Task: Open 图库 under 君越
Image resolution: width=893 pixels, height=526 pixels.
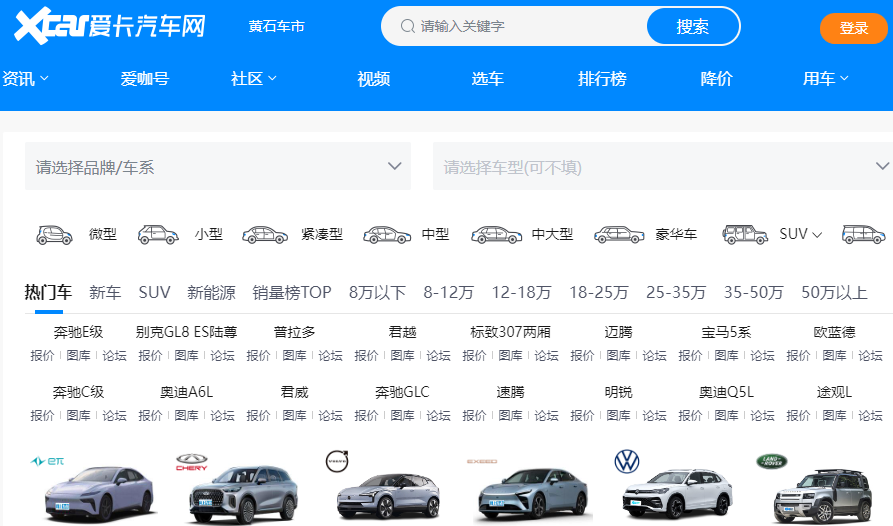Action: (x=403, y=356)
